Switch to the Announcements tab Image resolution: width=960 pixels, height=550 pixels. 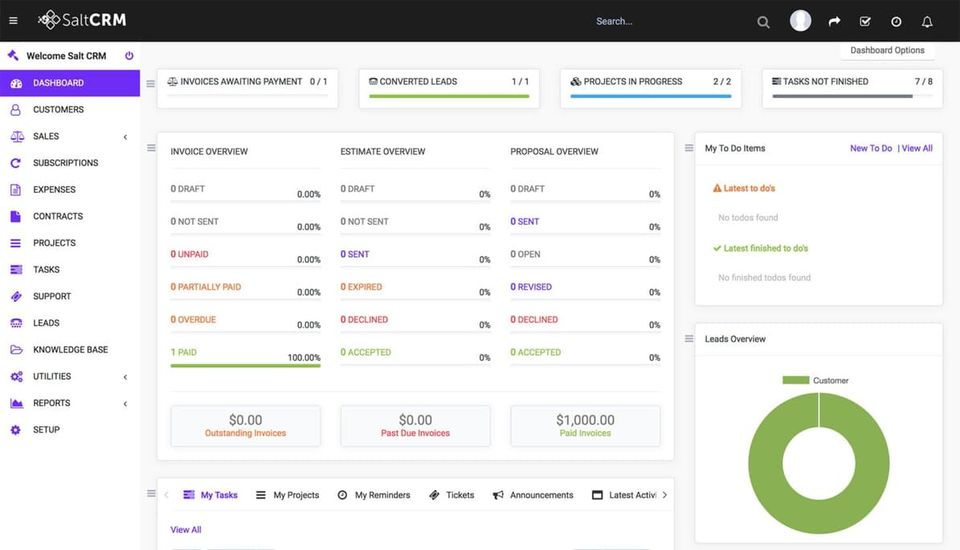pos(533,495)
